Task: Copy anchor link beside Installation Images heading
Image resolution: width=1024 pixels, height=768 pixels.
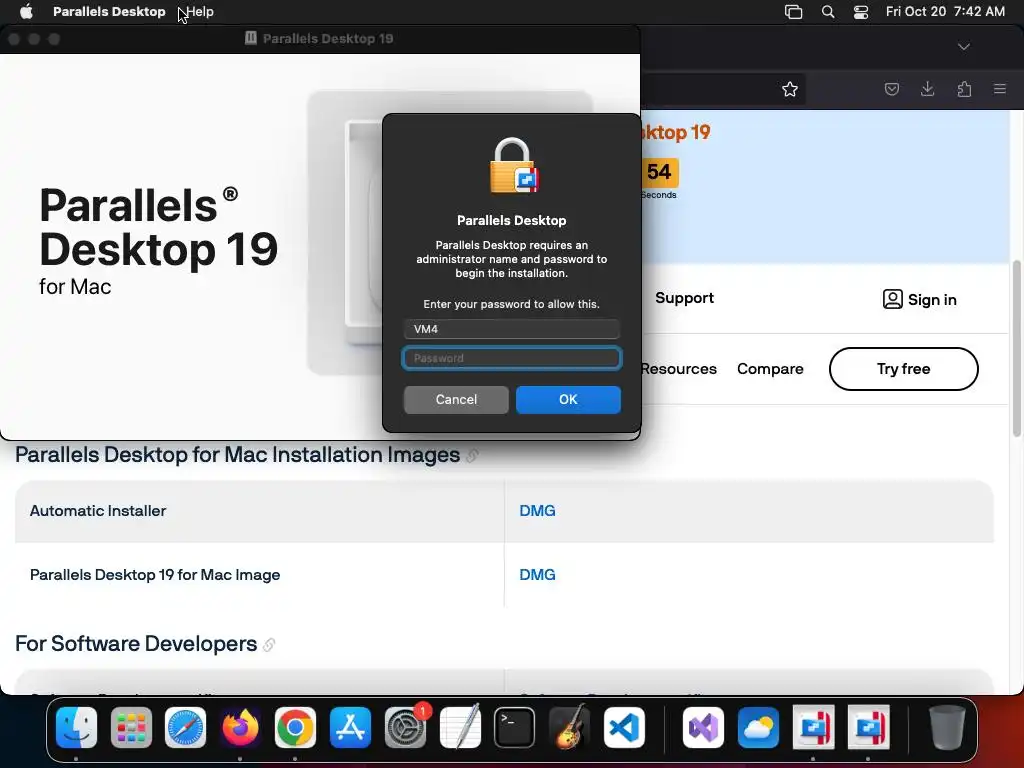Action: coord(472,456)
